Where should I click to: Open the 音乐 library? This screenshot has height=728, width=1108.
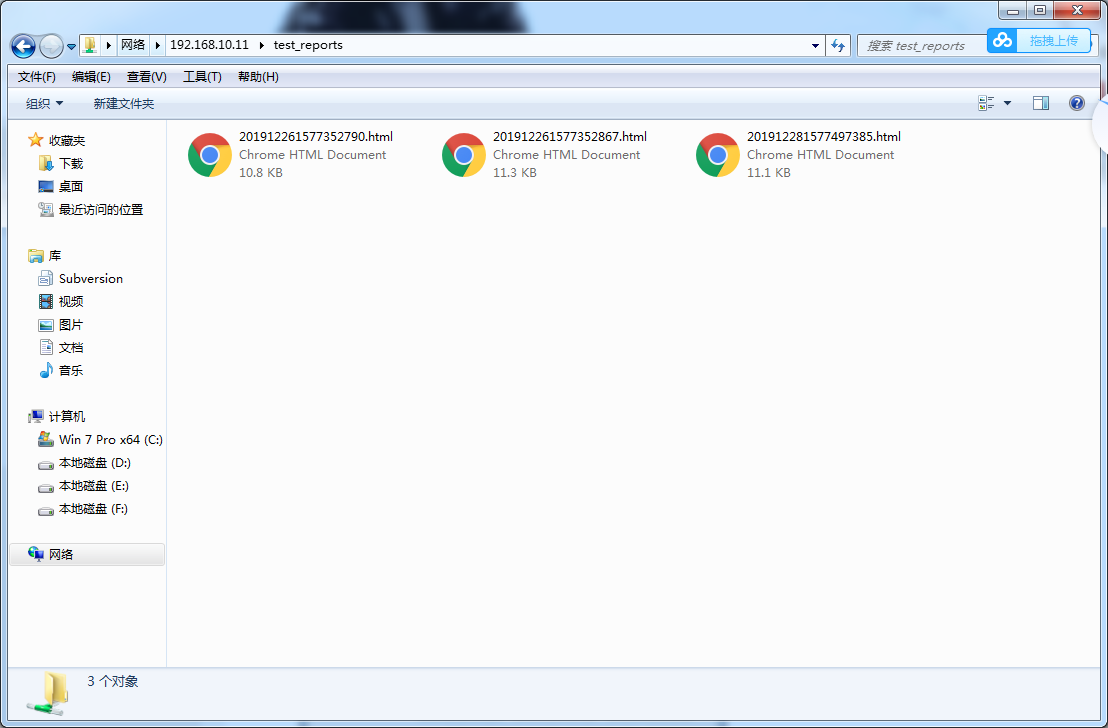pyautogui.click(x=71, y=370)
